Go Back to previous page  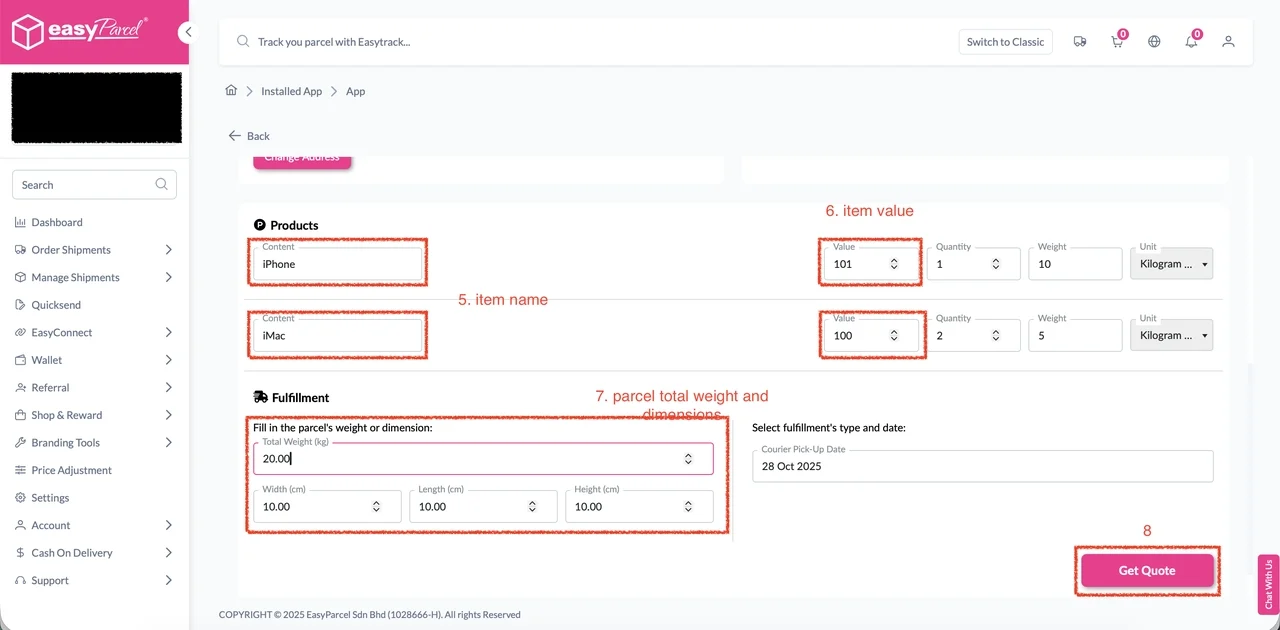click(249, 136)
